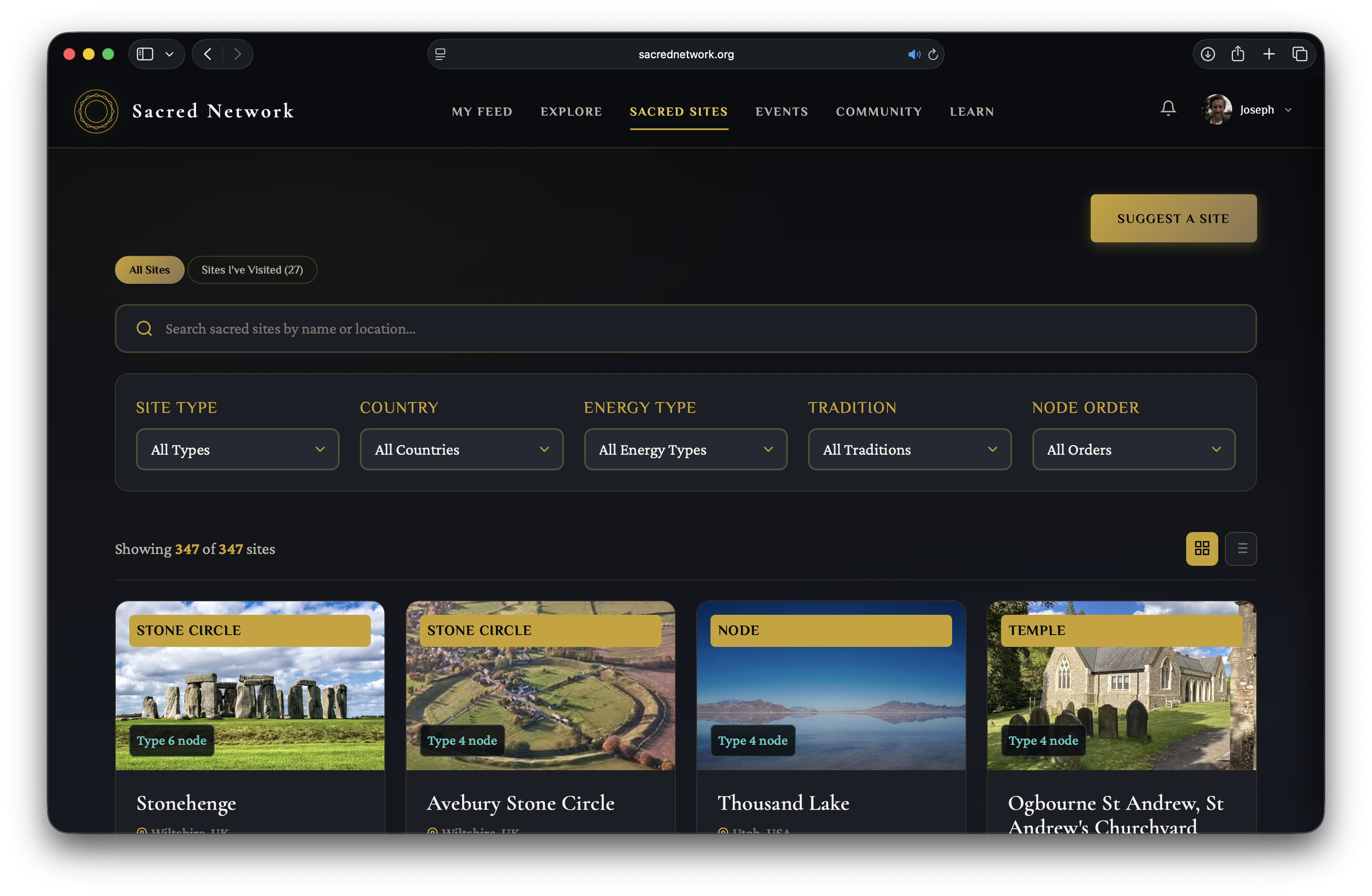This screenshot has height=896, width=1372.
Task: Click the NODE tag on Thousand Lake
Action: coord(831,630)
